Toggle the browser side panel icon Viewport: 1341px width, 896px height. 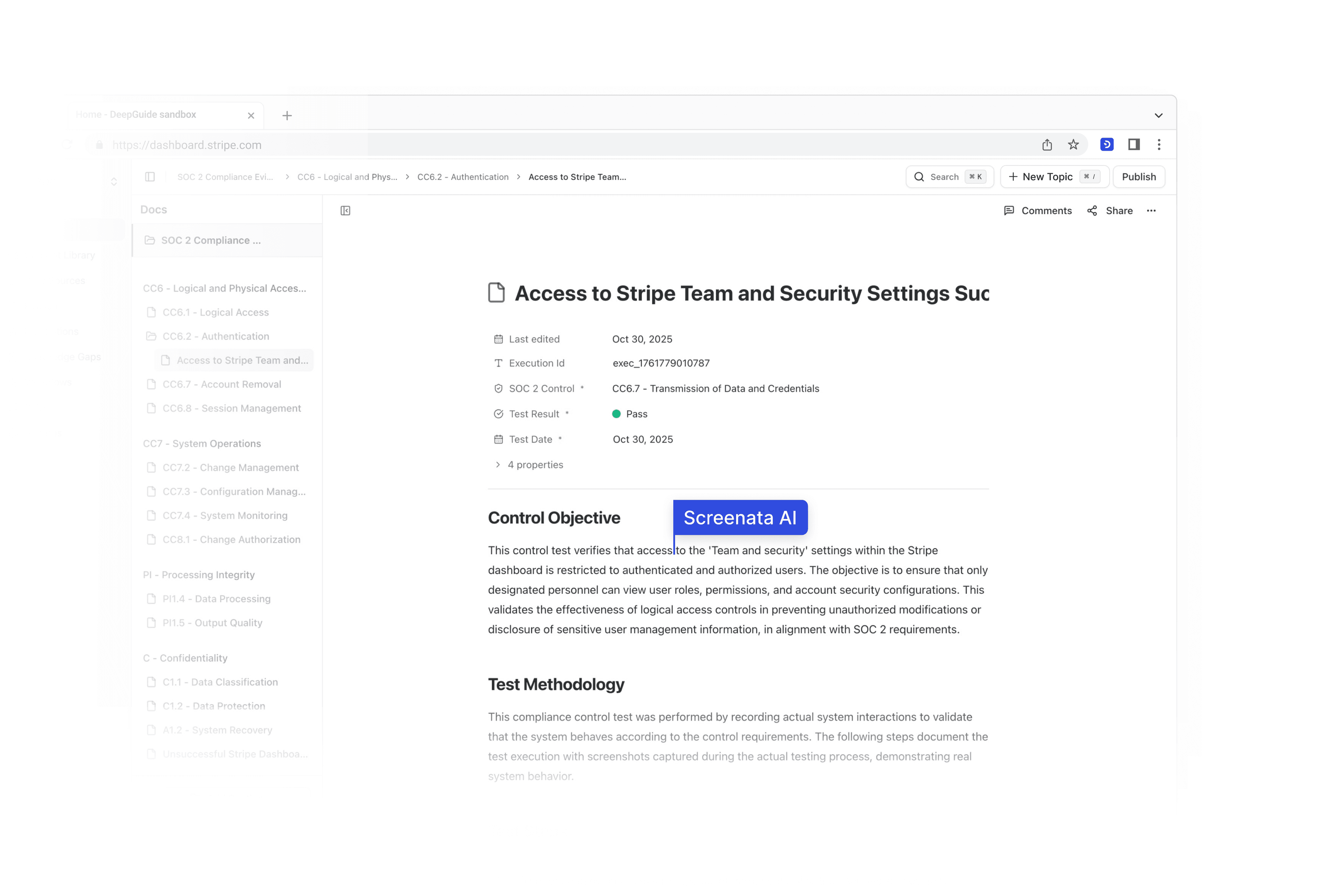pos(1134,145)
